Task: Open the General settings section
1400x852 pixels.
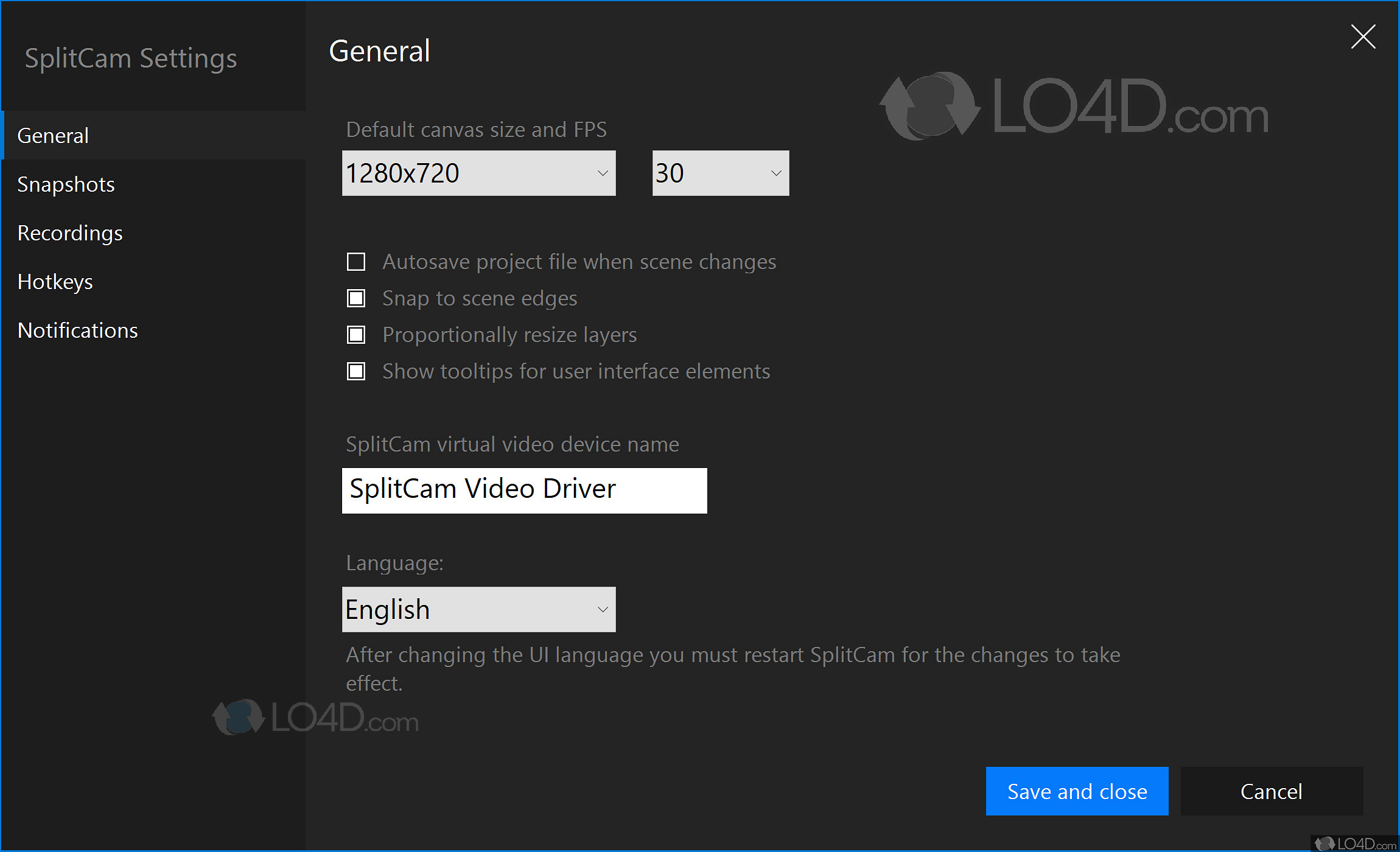Action: tap(54, 136)
